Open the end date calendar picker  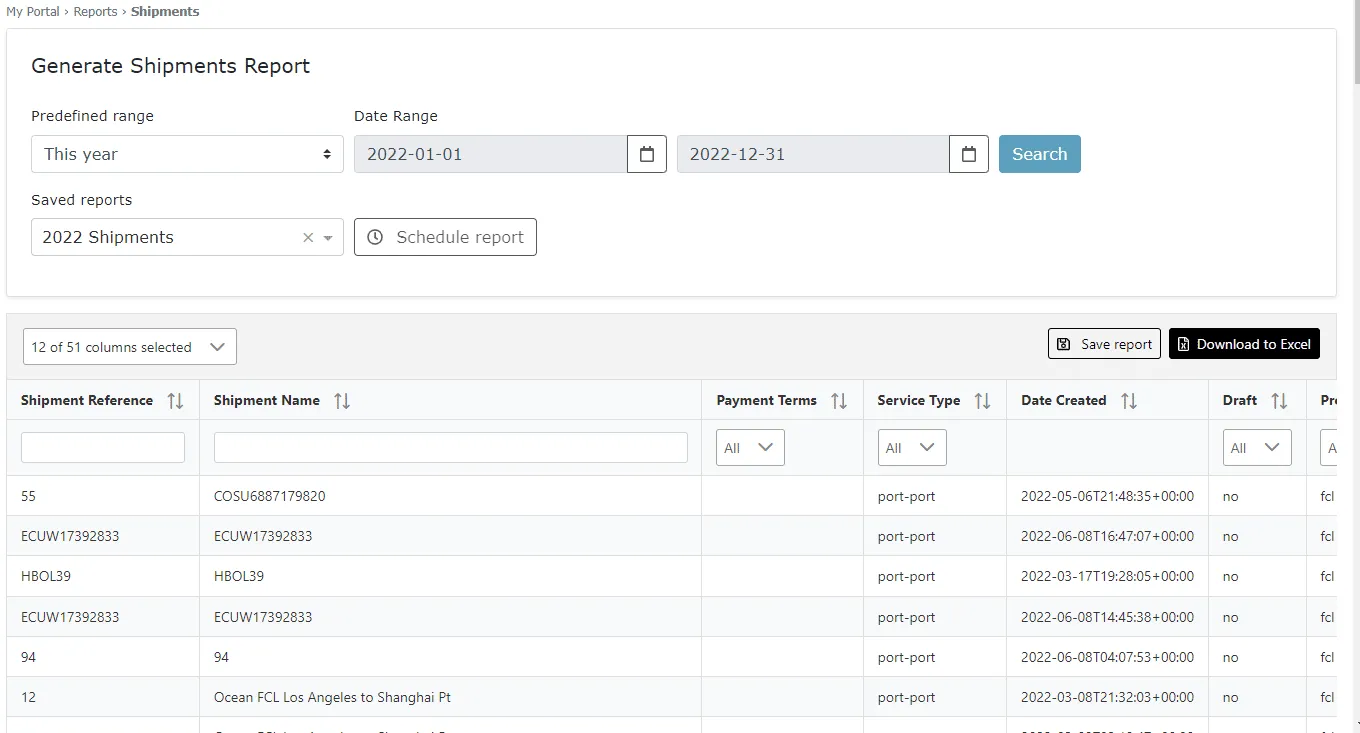(969, 154)
